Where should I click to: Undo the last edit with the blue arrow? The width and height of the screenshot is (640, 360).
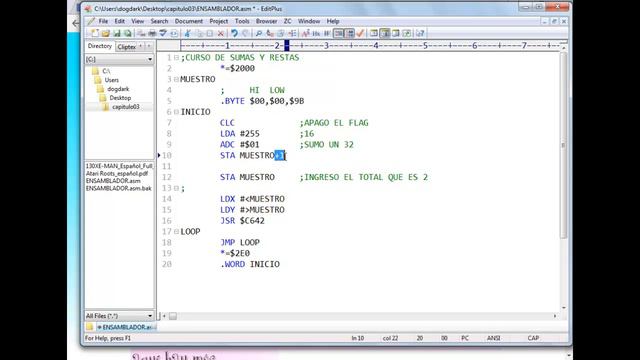(234, 33)
